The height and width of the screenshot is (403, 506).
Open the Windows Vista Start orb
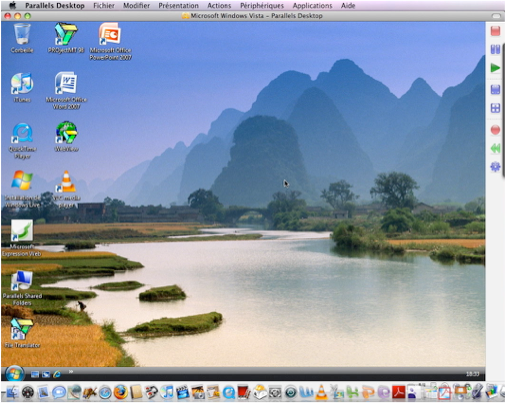pos(14,374)
